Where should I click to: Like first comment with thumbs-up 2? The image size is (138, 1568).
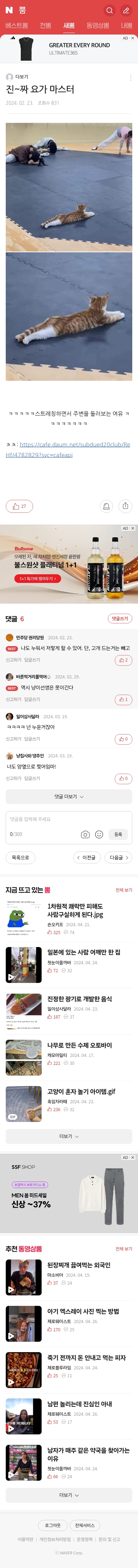pyautogui.click(x=123, y=660)
